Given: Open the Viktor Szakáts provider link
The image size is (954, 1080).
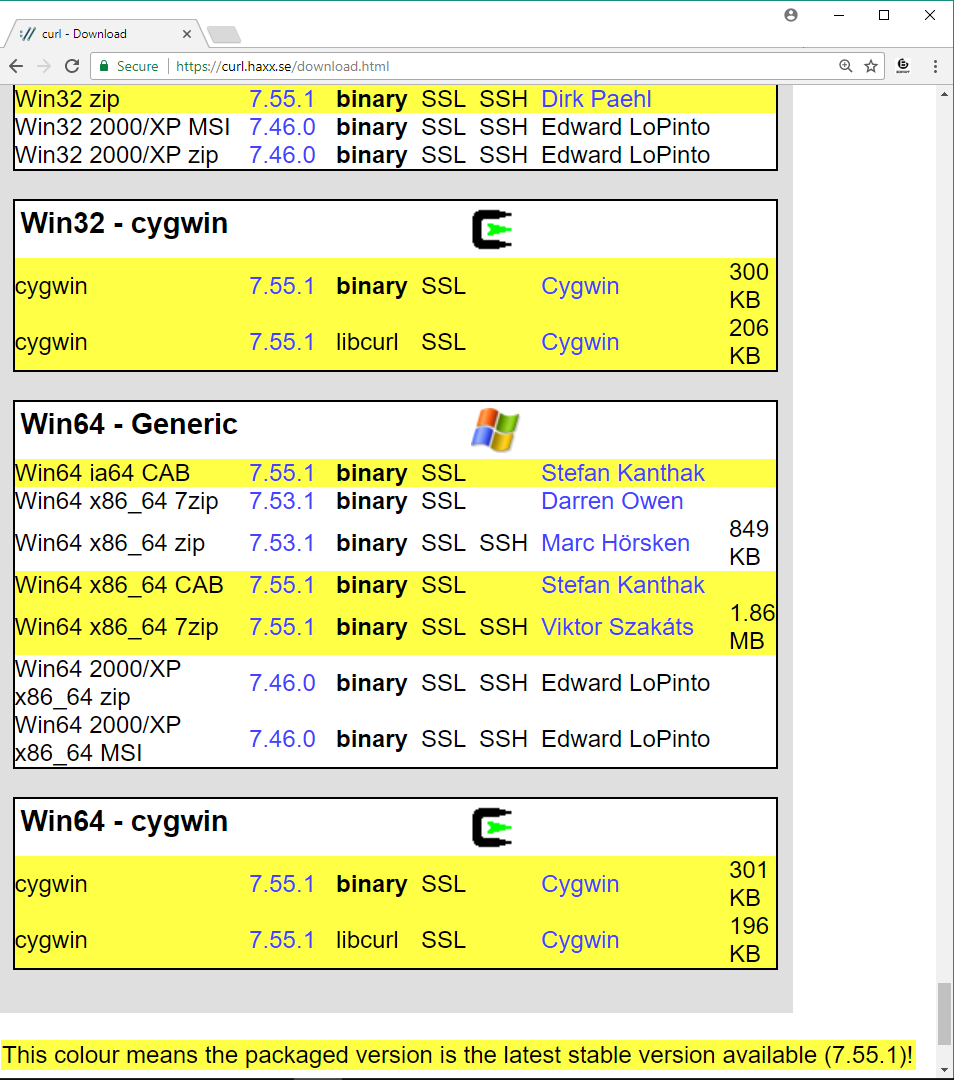Looking at the screenshot, I should tap(617, 627).
